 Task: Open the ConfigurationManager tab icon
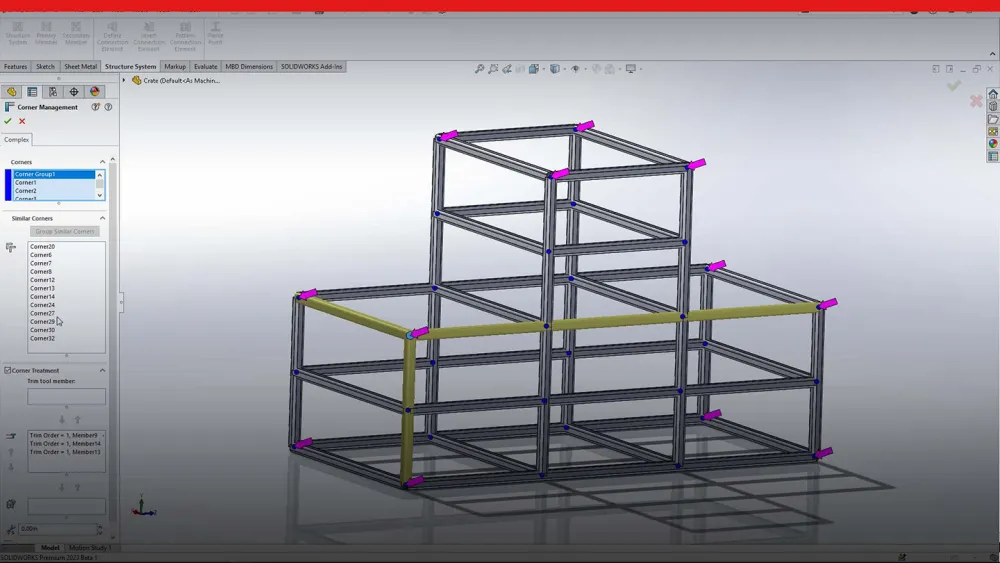pyautogui.click(x=53, y=92)
